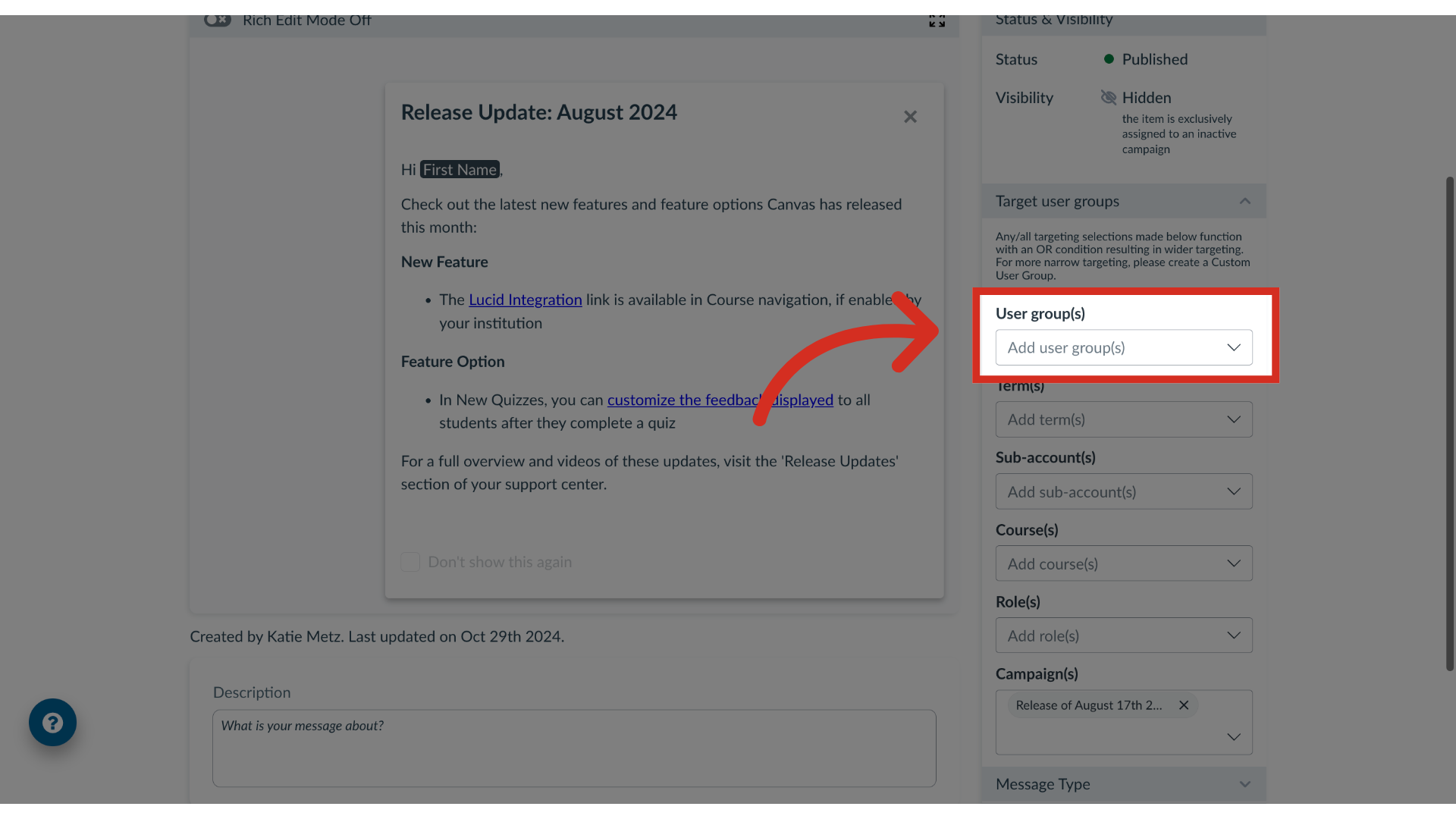Click the First Name placeholder tag
Viewport: 1456px width, 819px height.
[460, 170]
